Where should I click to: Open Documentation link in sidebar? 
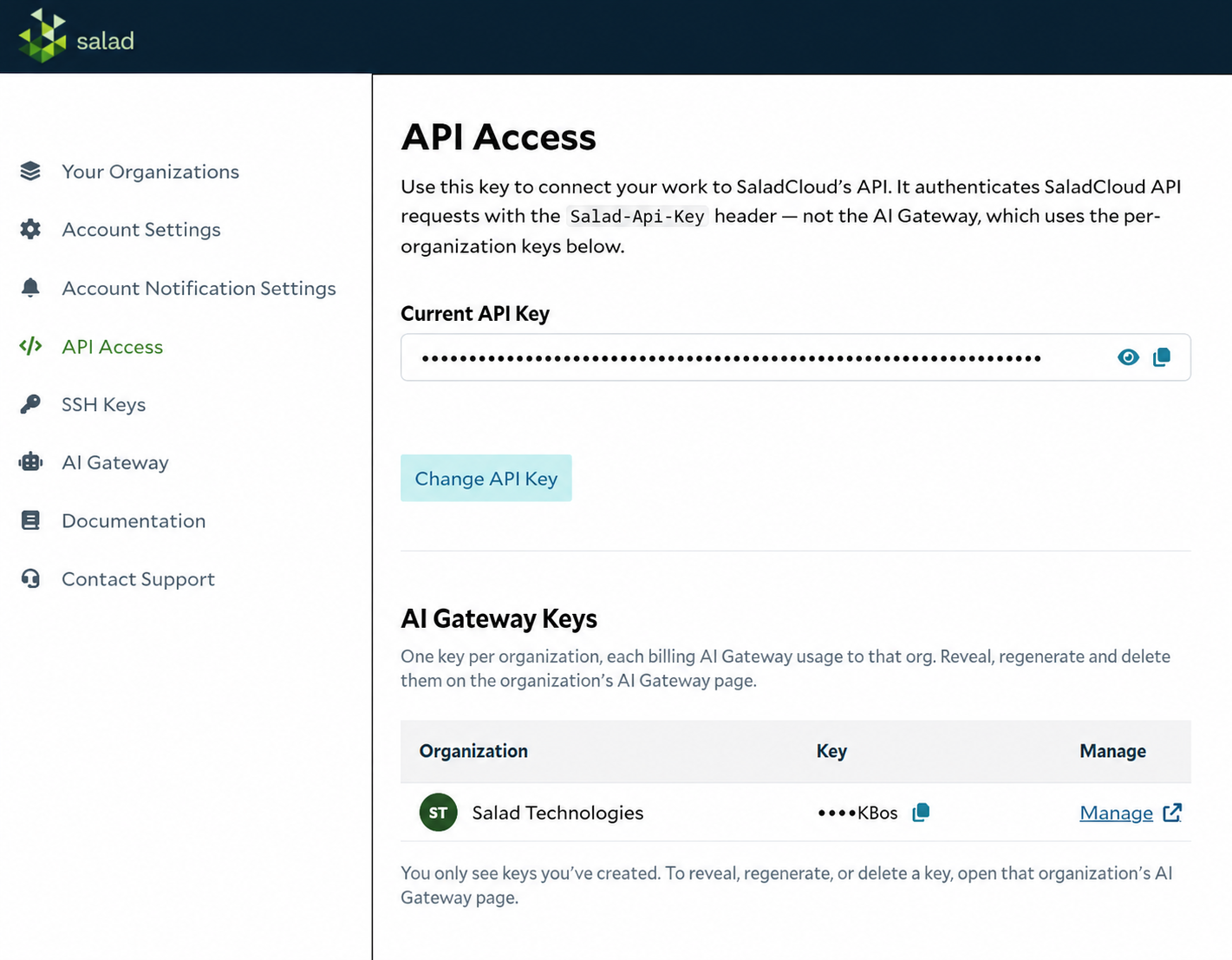(134, 521)
